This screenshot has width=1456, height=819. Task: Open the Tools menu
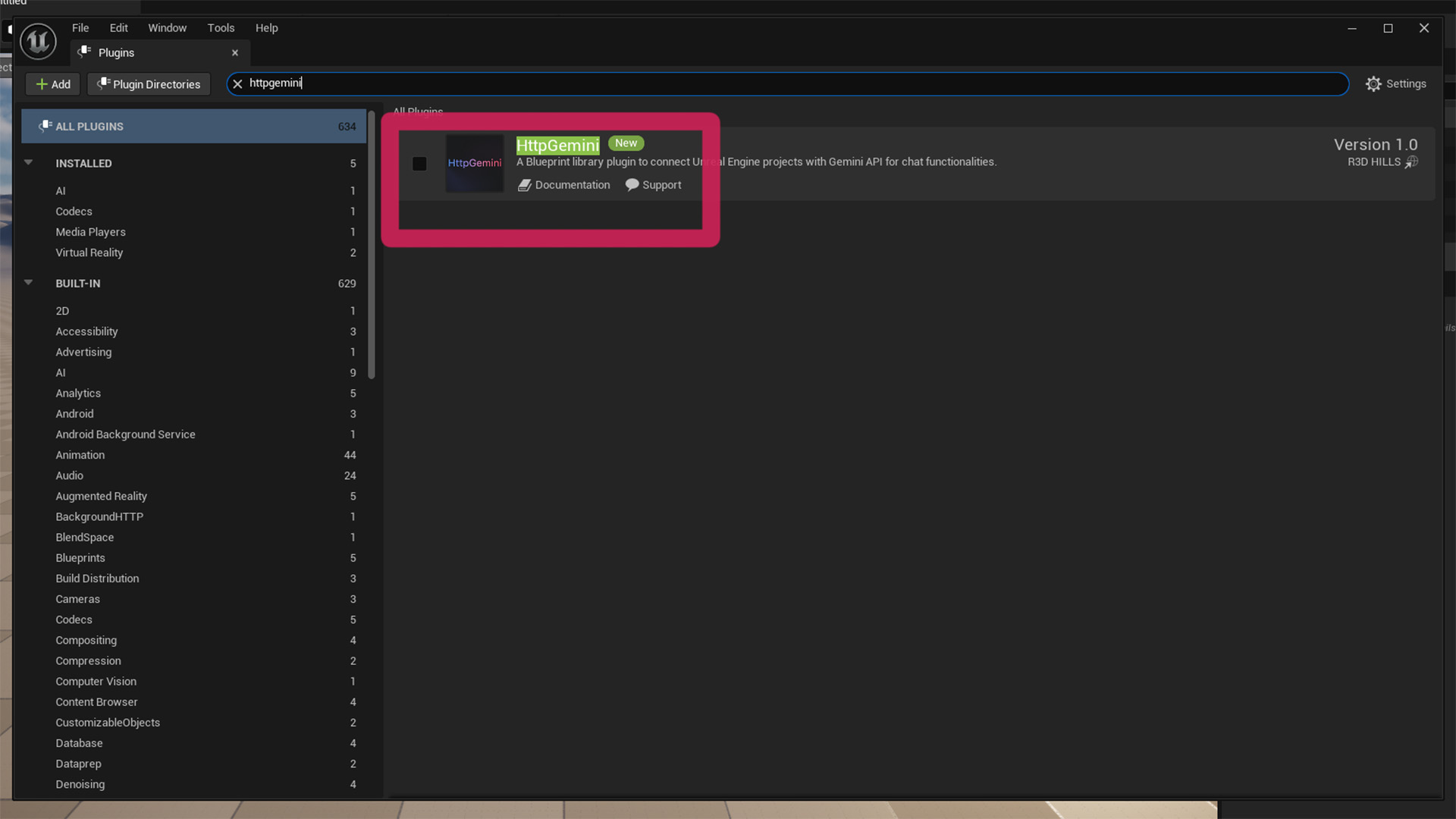click(221, 28)
